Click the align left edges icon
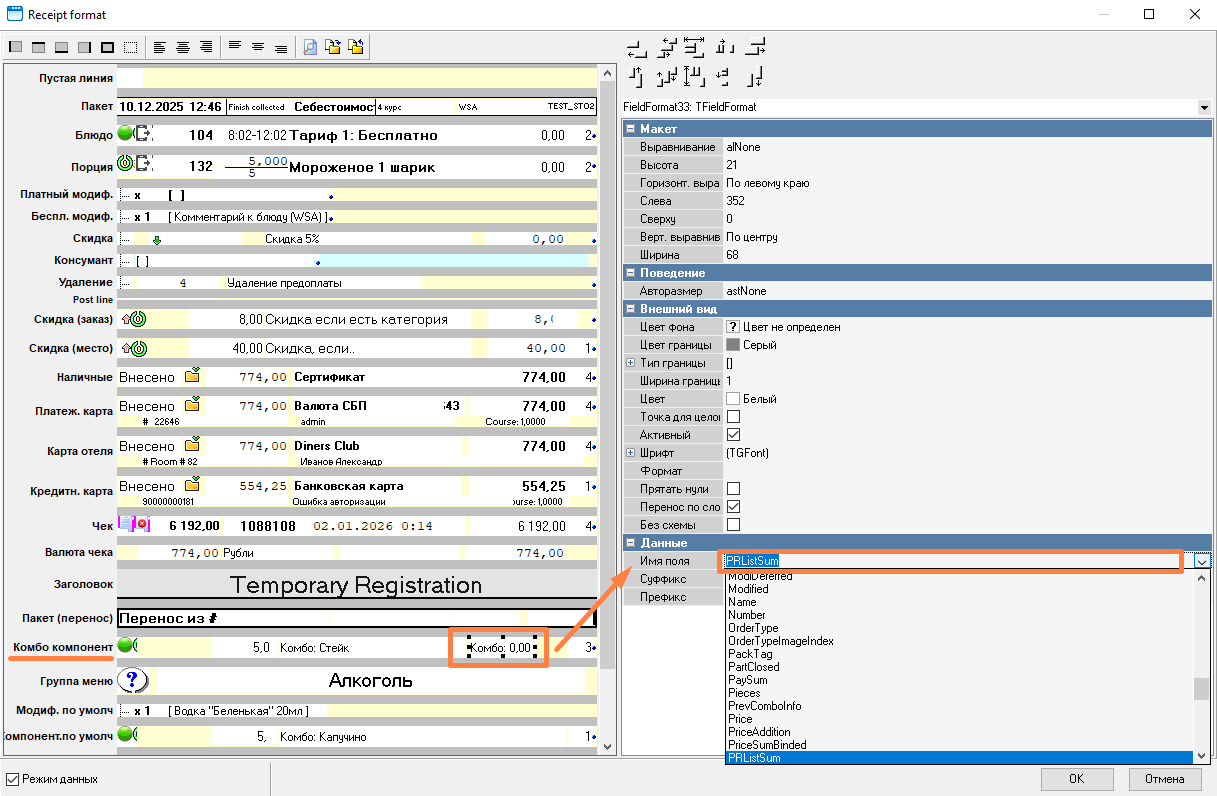 (x=635, y=47)
